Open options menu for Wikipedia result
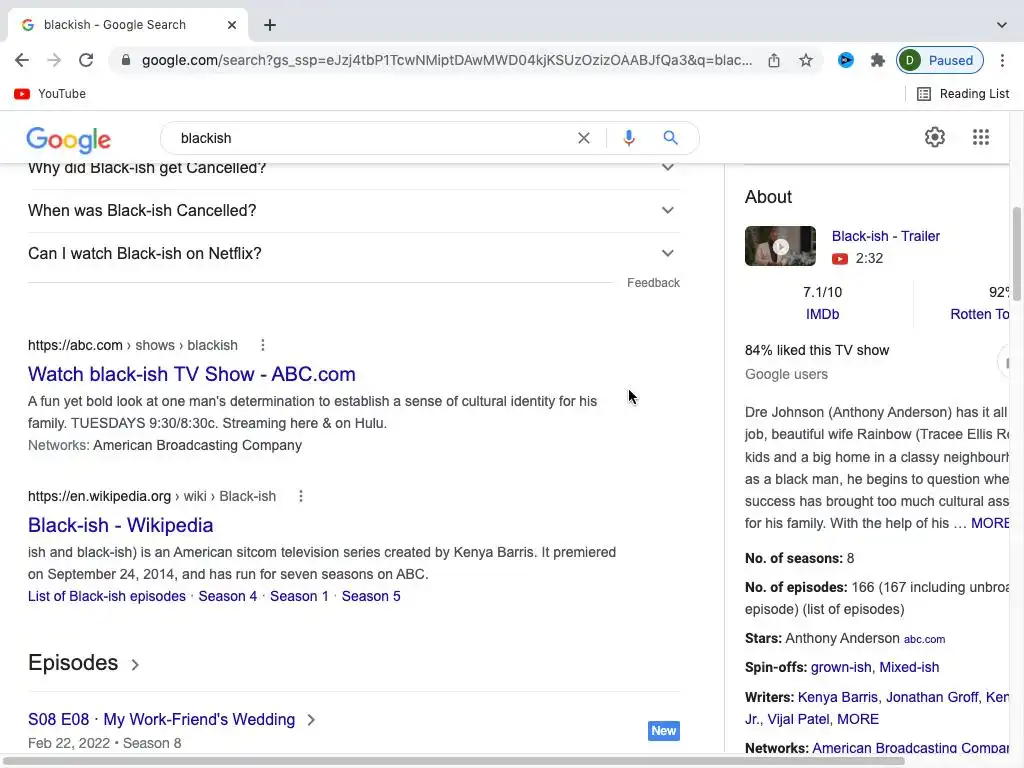This screenshot has height=768, width=1024. click(x=300, y=496)
